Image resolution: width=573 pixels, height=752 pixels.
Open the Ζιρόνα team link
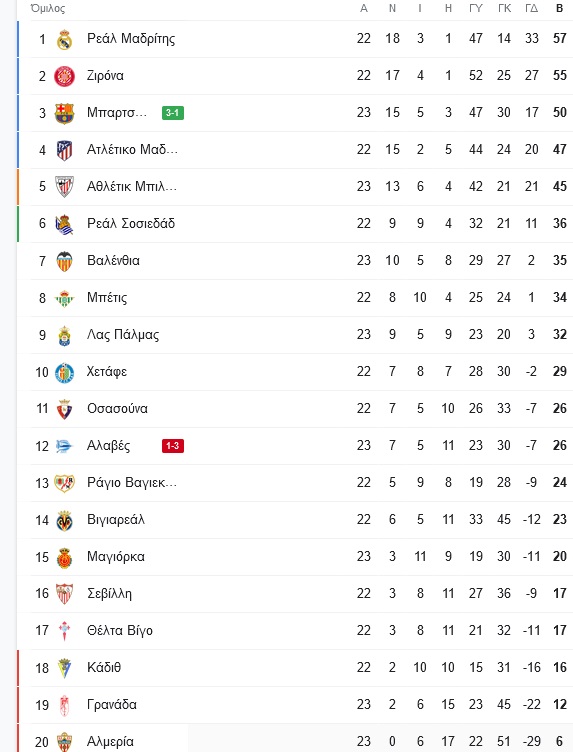tap(105, 76)
